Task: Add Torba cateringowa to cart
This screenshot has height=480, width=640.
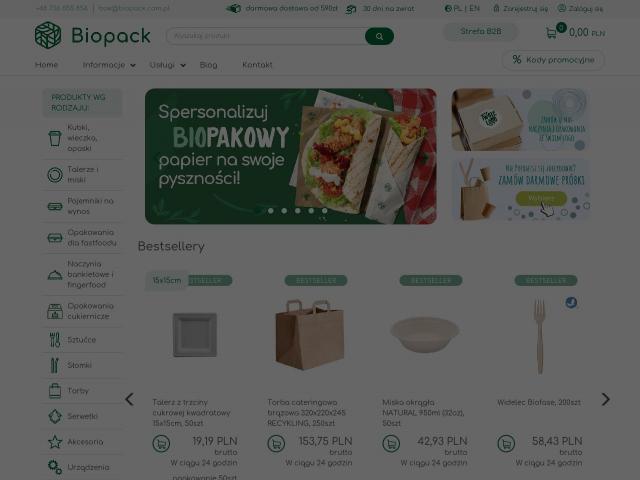Action: [276, 443]
